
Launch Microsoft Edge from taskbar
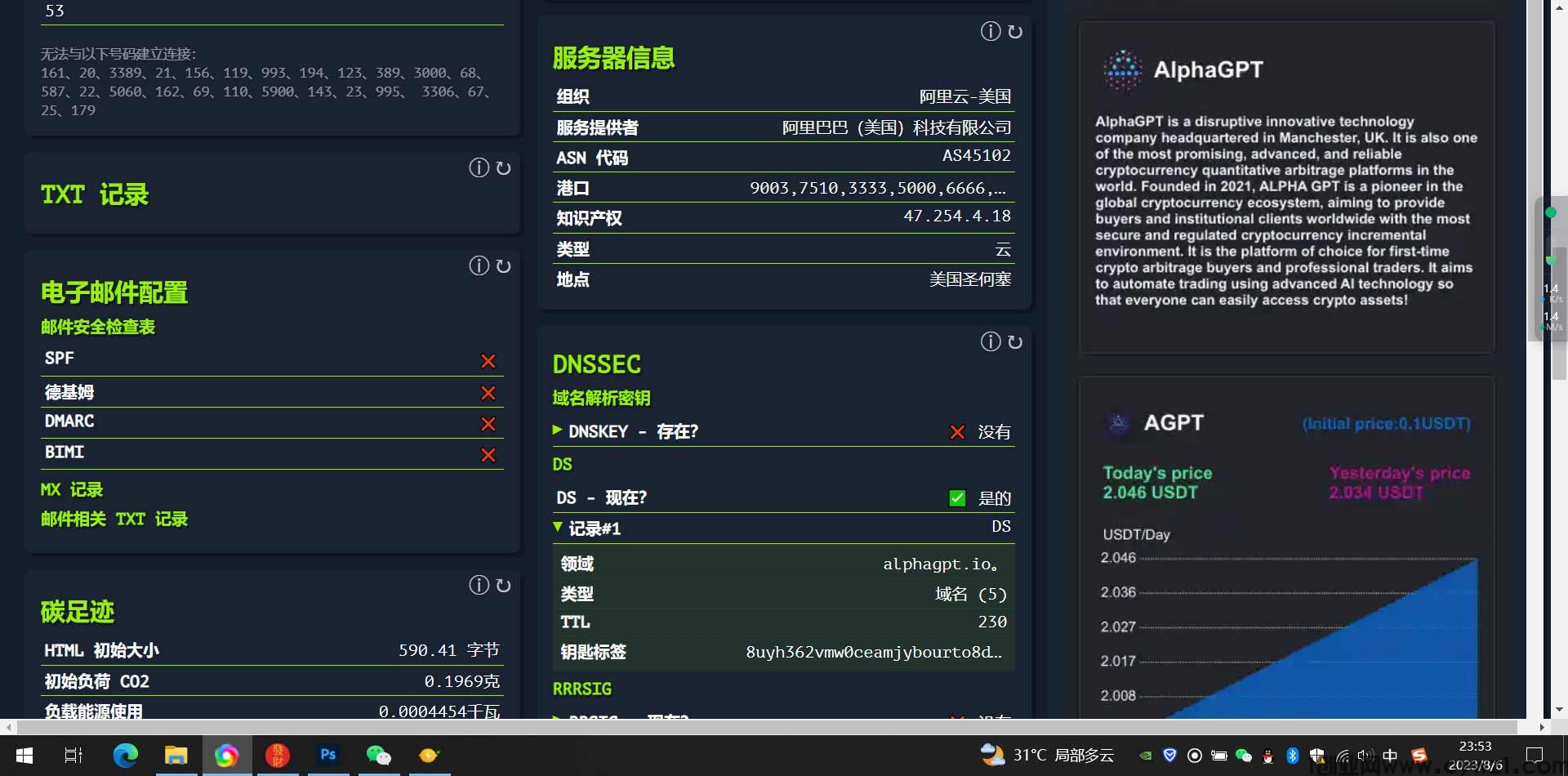point(125,756)
